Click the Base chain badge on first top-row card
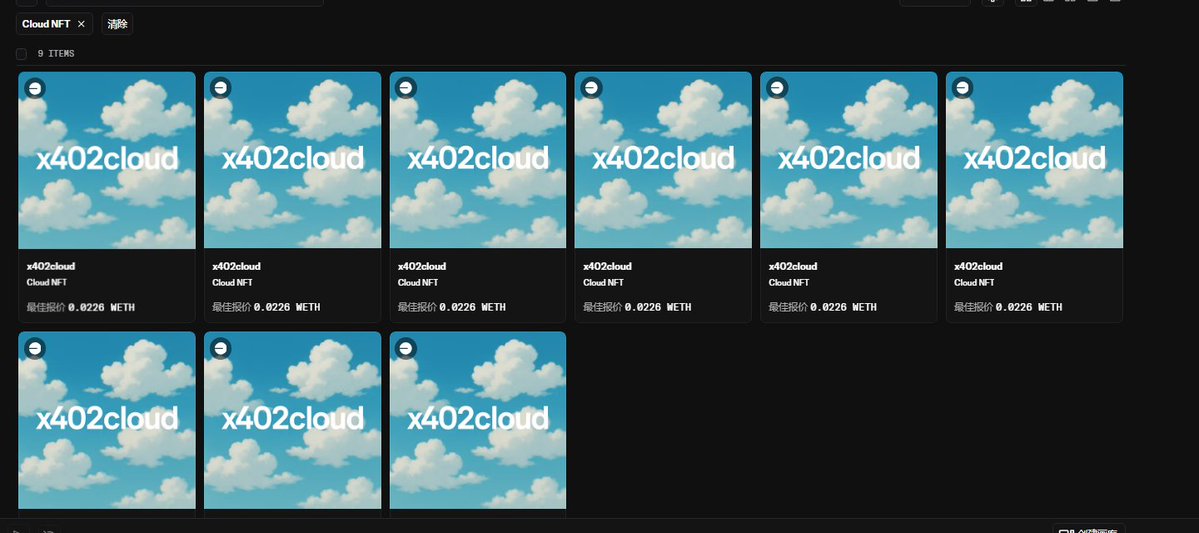This screenshot has height=533, width=1199. [x=34, y=89]
